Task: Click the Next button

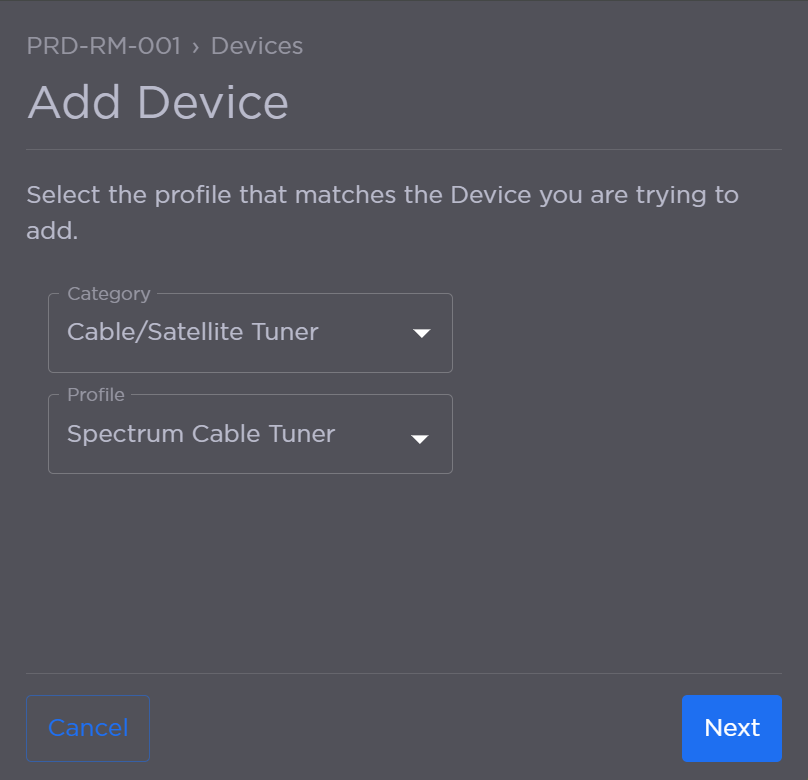Action: pyautogui.click(x=731, y=728)
